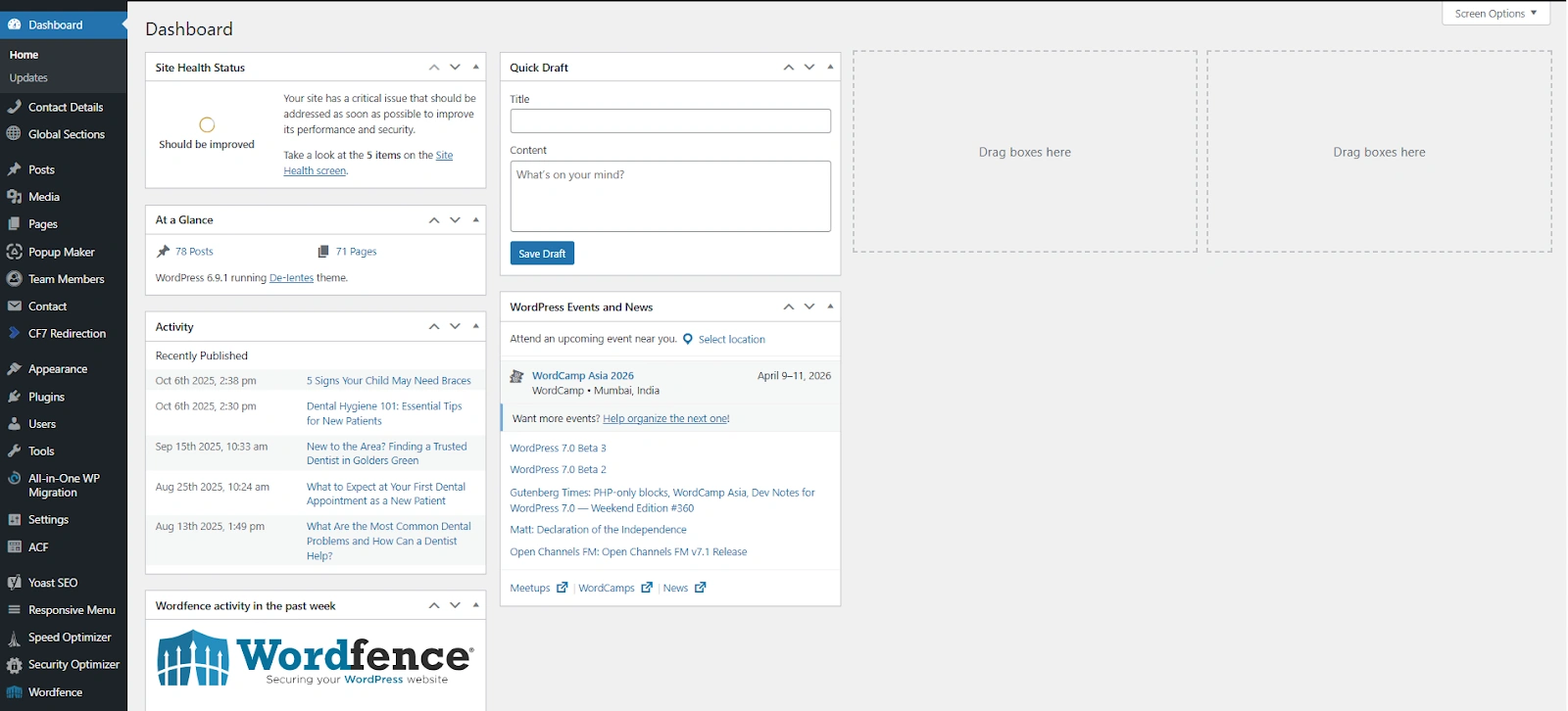Screen dimensions: 1568x711
Task: Click the Responsive Menu hamburger icon
Action: [14, 610]
